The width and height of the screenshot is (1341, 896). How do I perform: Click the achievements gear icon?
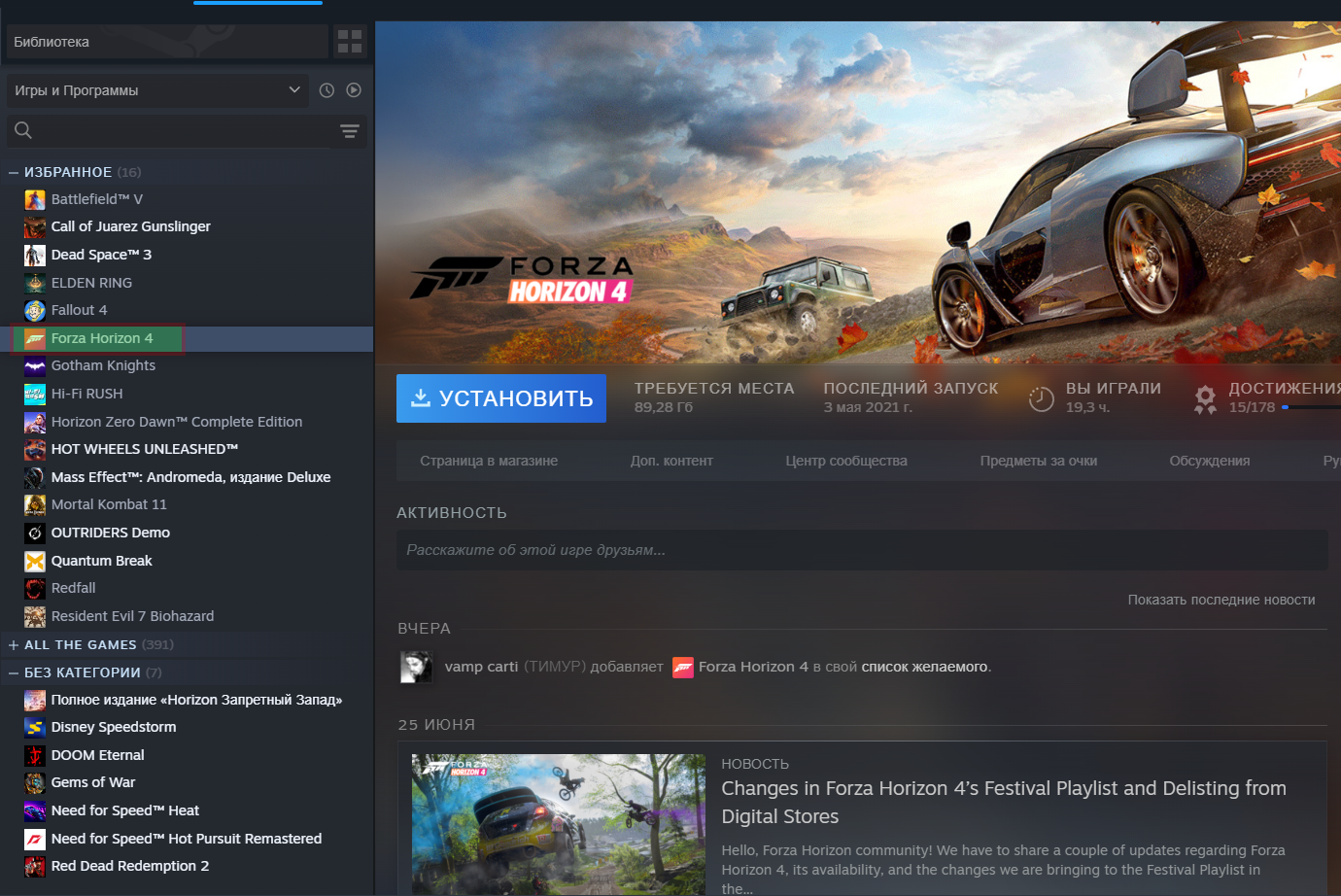tap(1205, 398)
